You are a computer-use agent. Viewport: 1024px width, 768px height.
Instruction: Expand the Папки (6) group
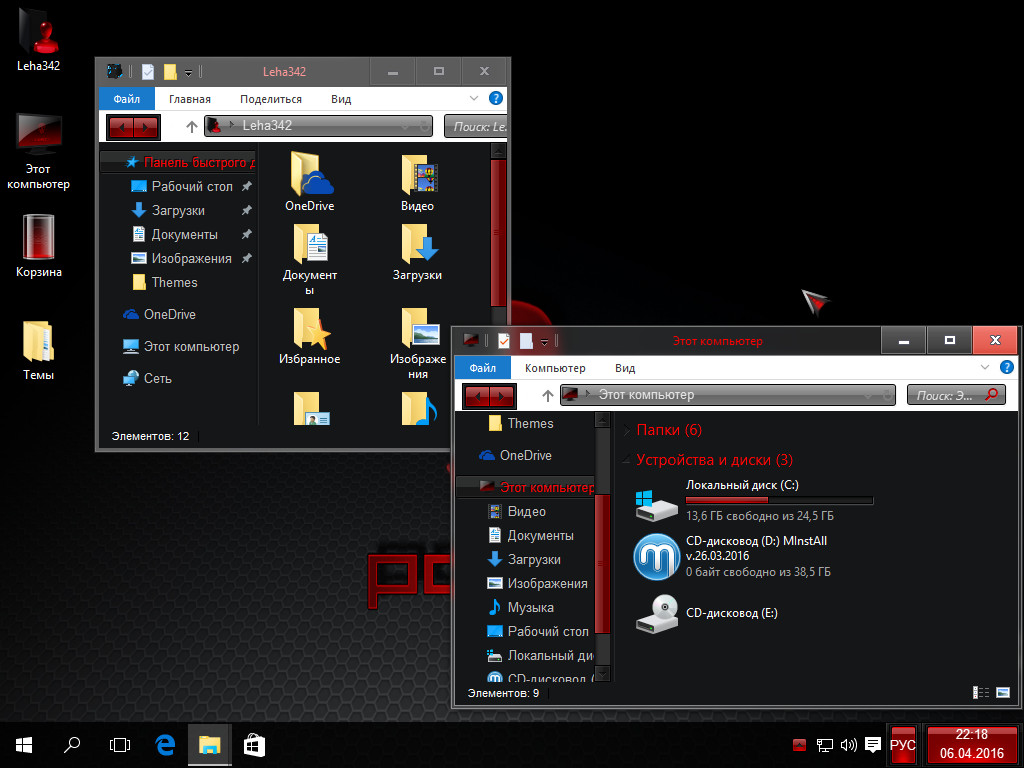coord(626,431)
